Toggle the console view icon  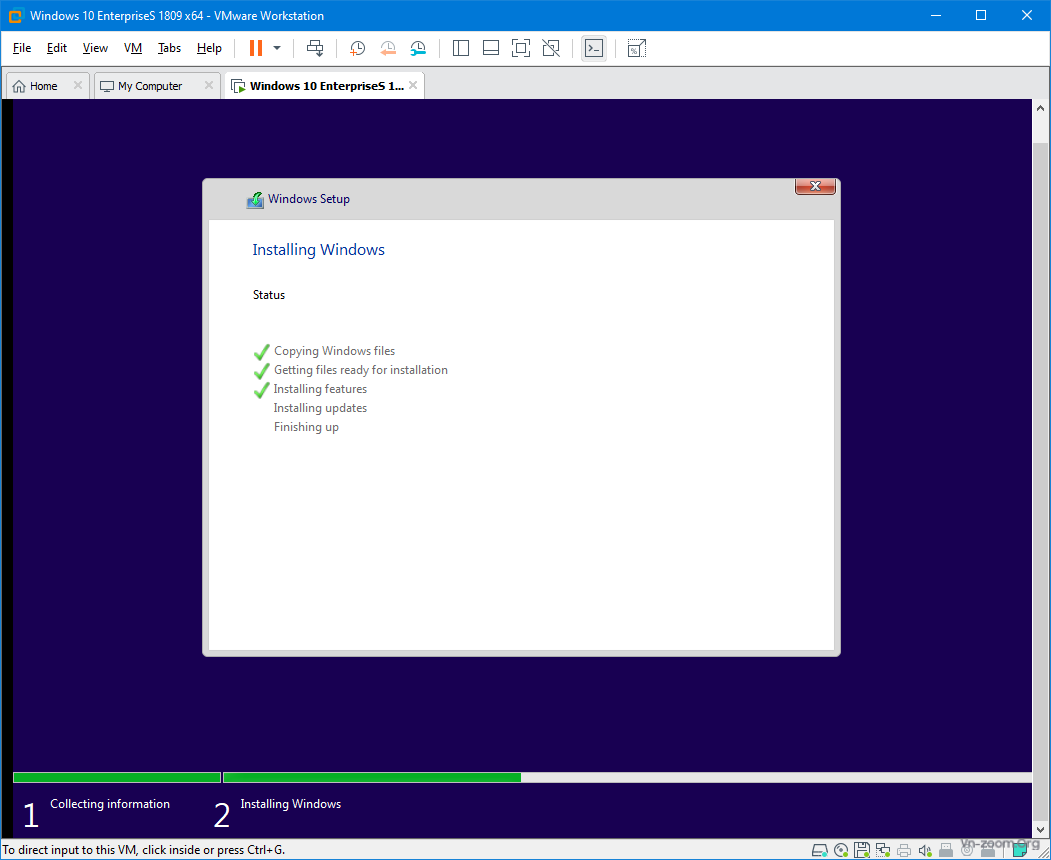coord(594,48)
